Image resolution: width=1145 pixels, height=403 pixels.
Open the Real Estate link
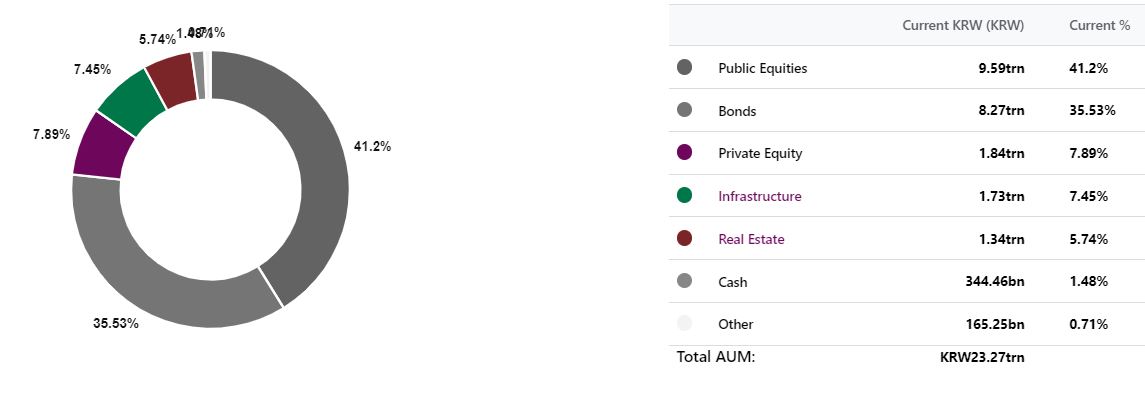(x=751, y=239)
